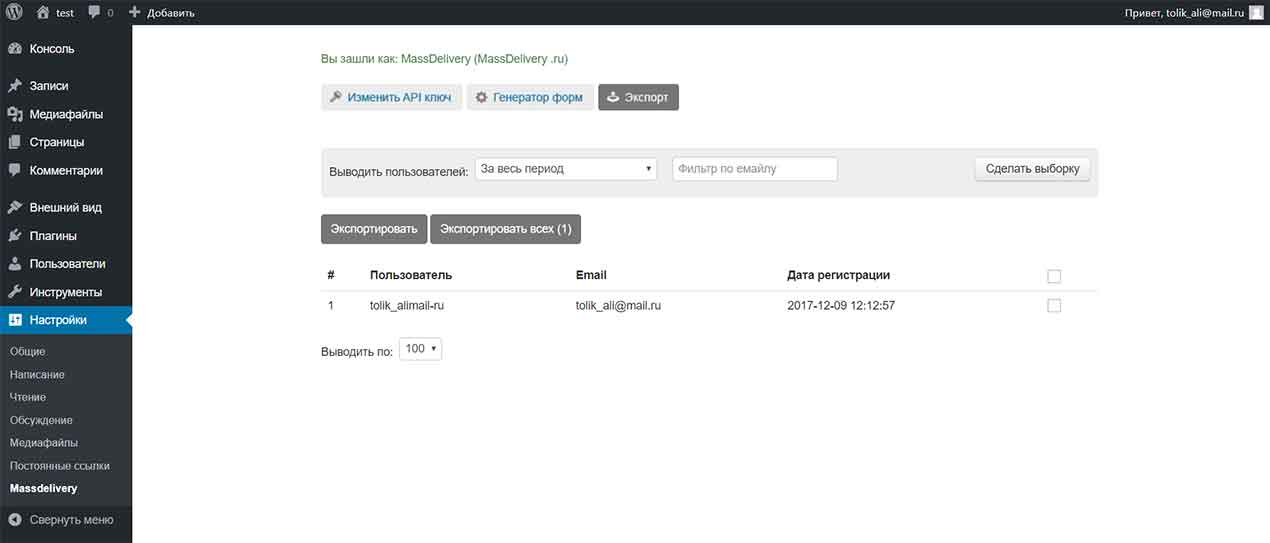Click the Сделать выборку button
The width and height of the screenshot is (1270, 543).
click(x=1032, y=169)
